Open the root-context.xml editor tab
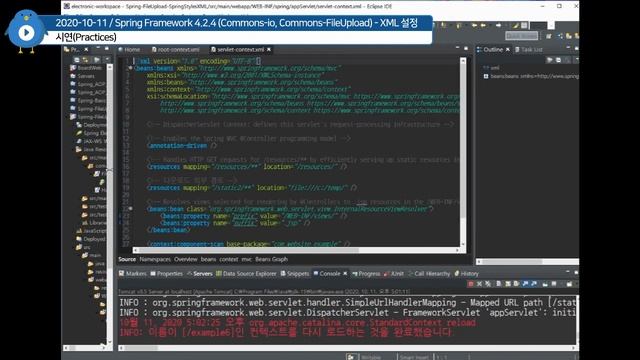 coord(176,49)
